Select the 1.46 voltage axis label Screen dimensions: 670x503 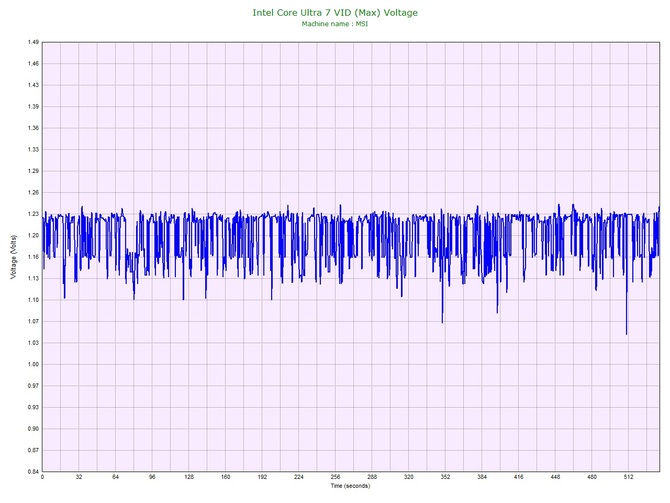tap(33, 64)
